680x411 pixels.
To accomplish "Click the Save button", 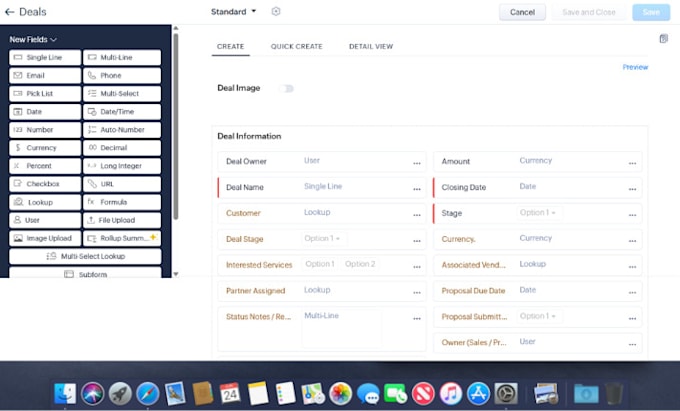I will tap(651, 12).
